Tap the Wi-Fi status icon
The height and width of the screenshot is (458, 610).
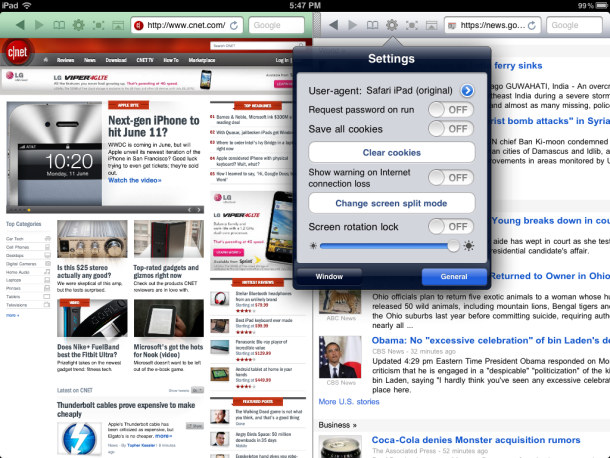pyautogui.click(x=27, y=5)
